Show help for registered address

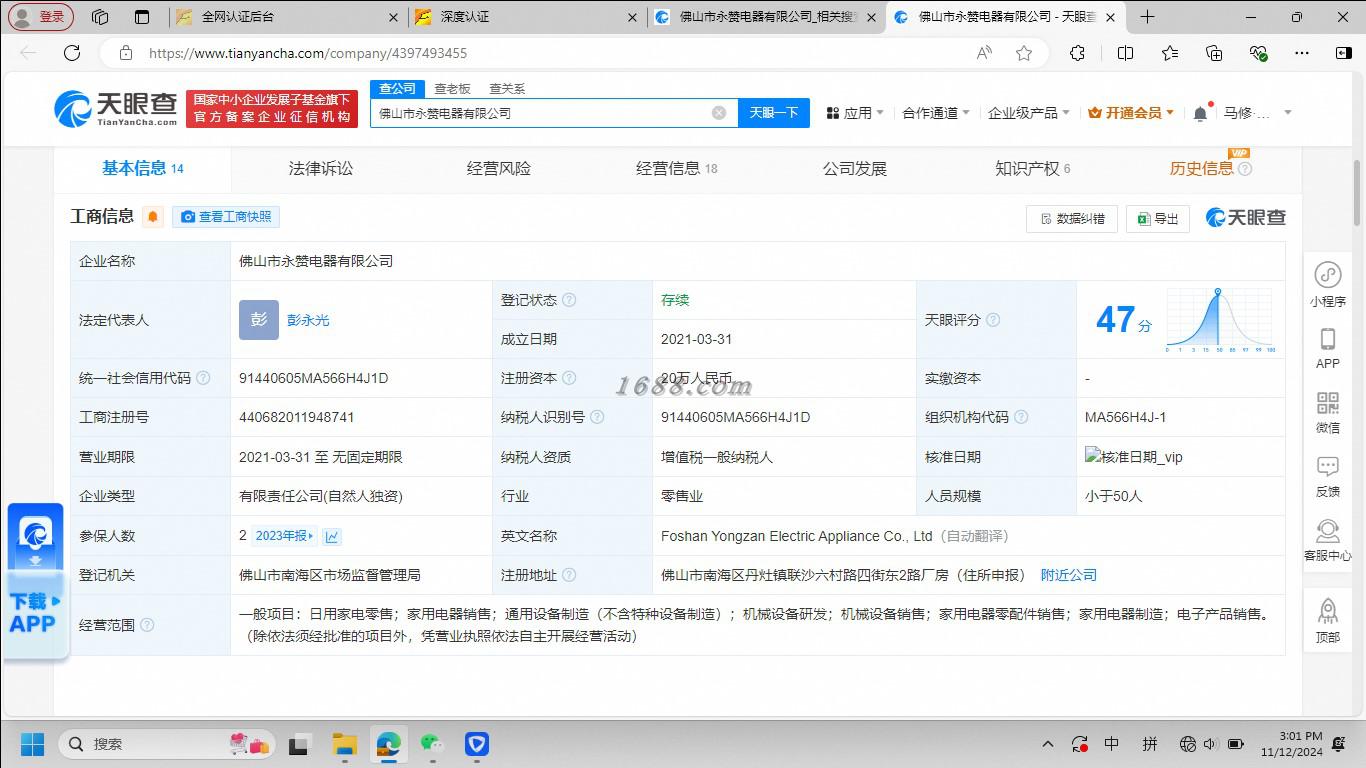[569, 575]
